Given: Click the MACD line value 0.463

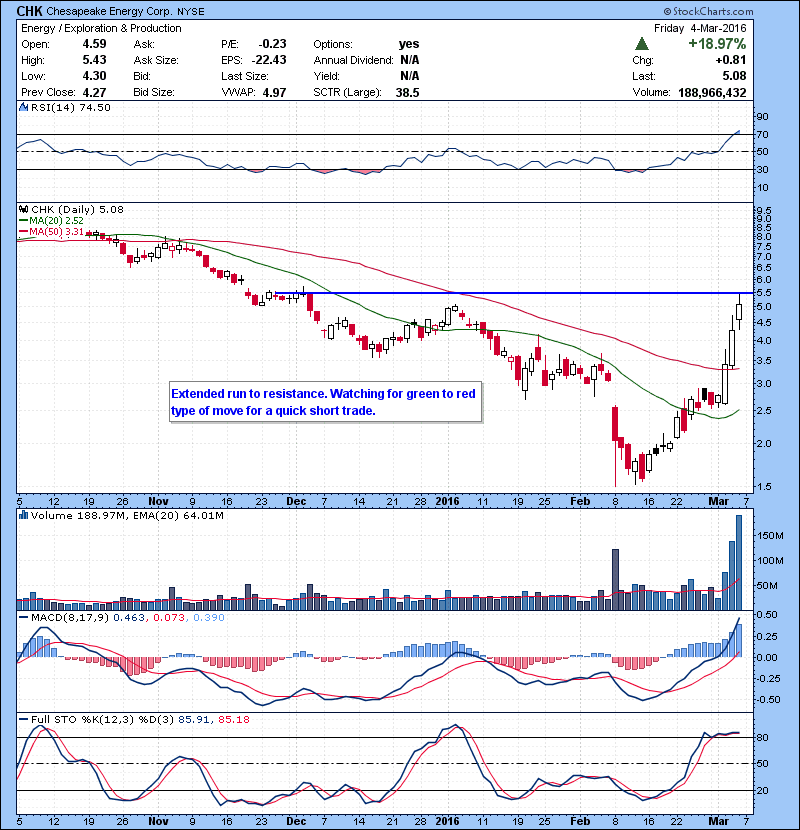Looking at the screenshot, I should [x=129, y=618].
